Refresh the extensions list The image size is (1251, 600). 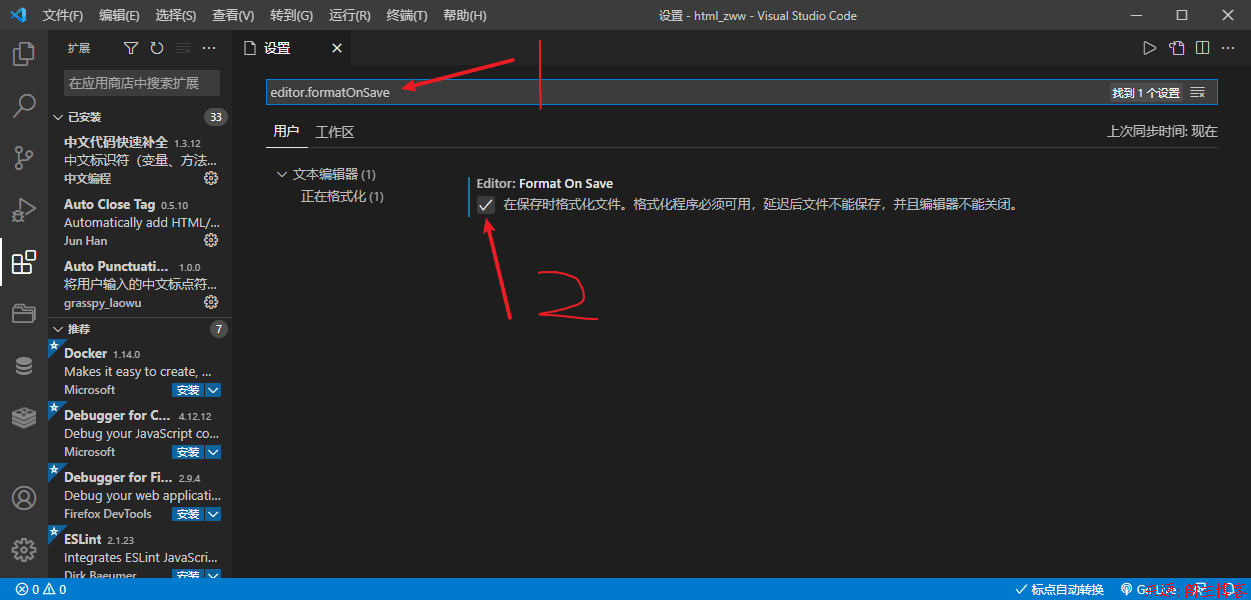157,48
